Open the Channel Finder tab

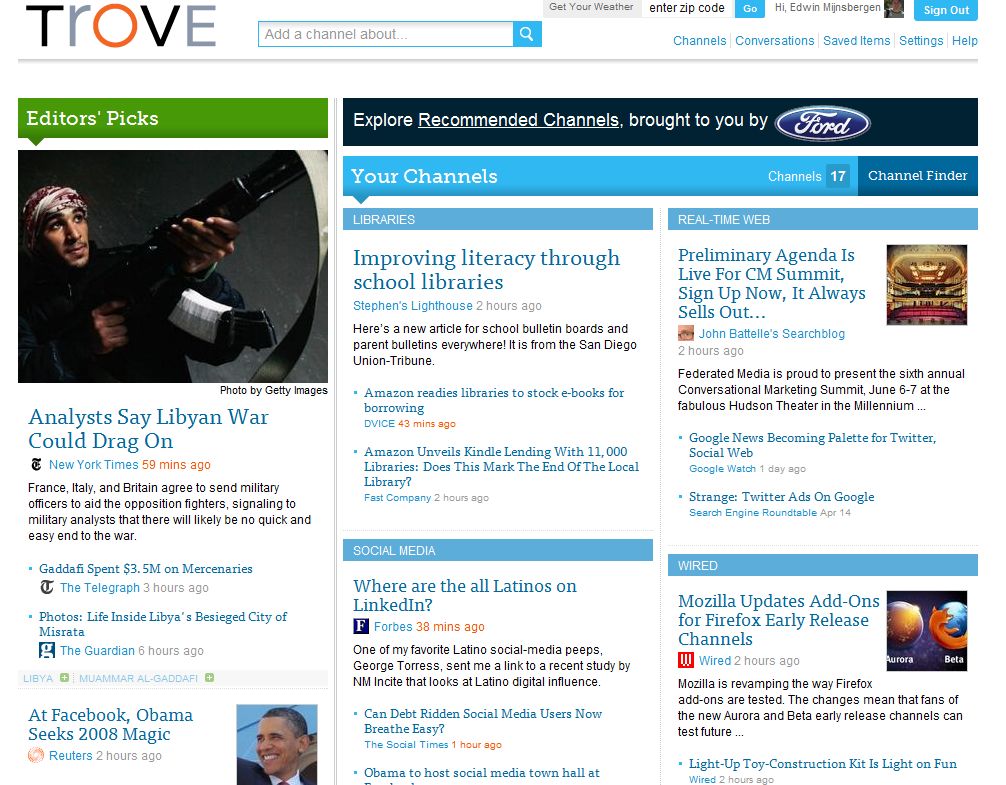917,176
